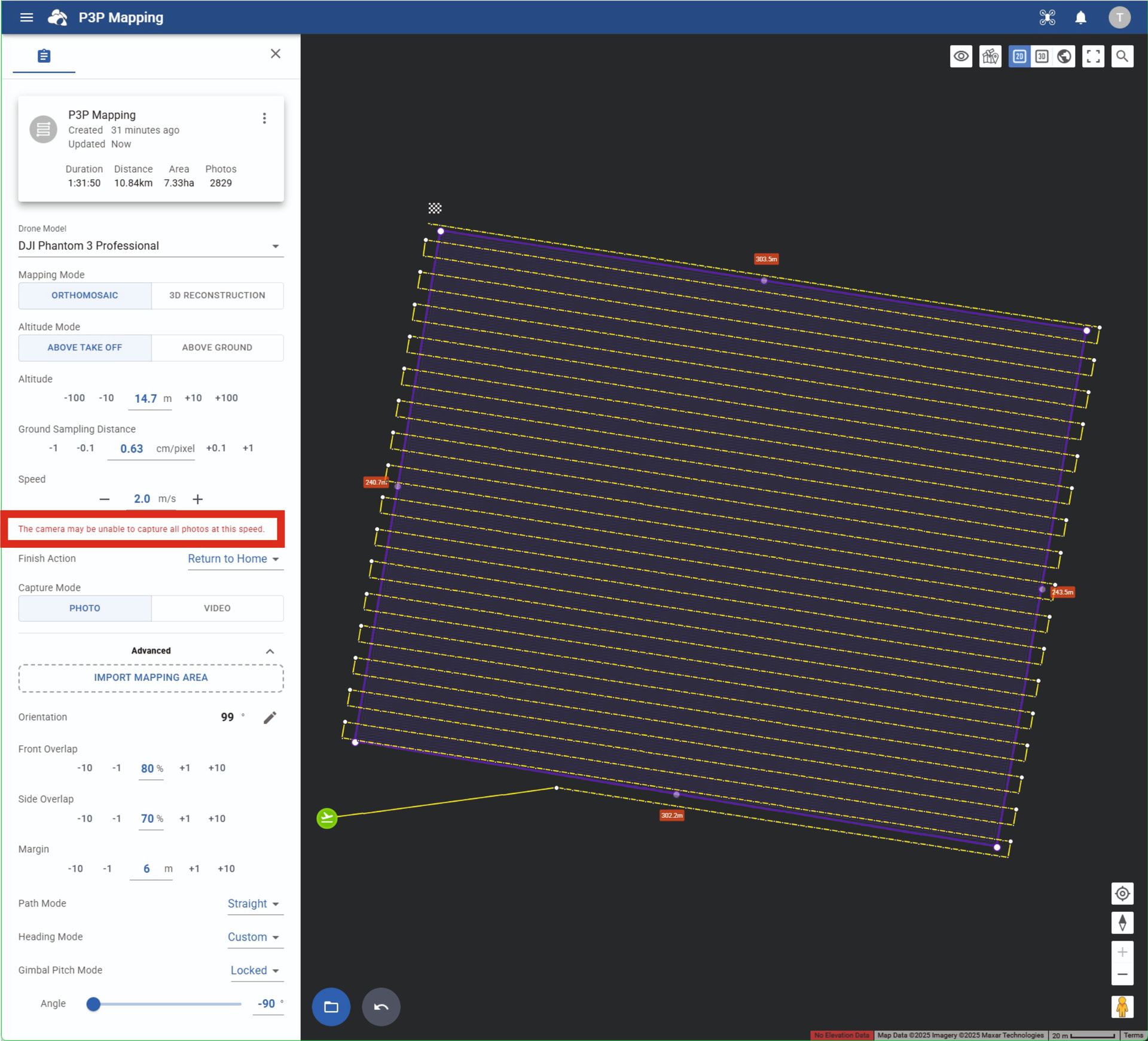Switch map to 3D view

click(1042, 56)
